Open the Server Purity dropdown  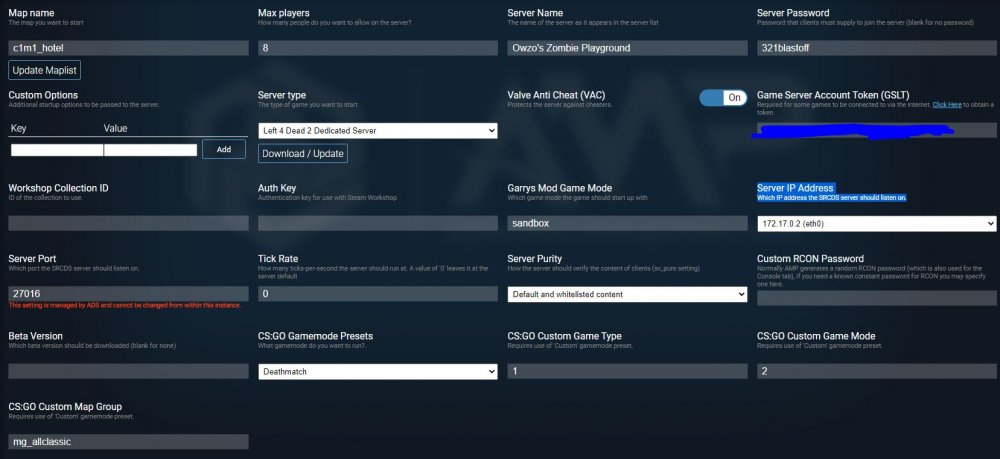(x=628, y=294)
